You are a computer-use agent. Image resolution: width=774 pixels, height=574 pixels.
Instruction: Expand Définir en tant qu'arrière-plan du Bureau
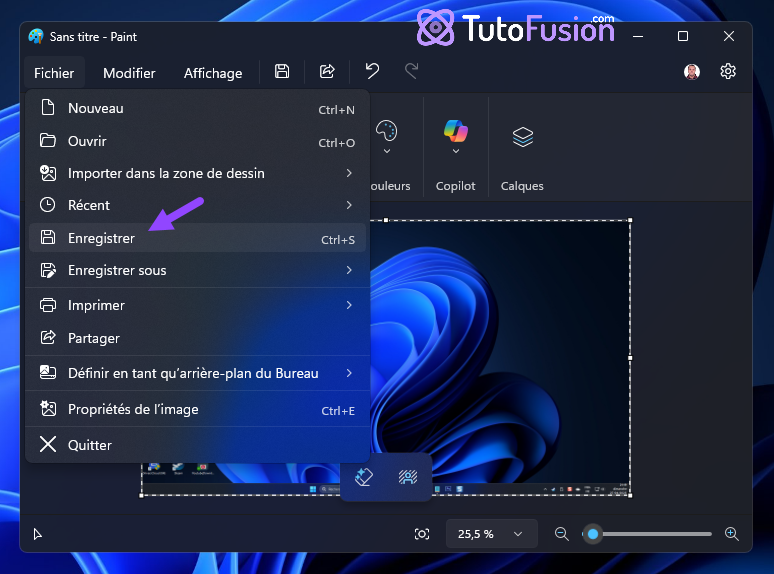[197, 373]
